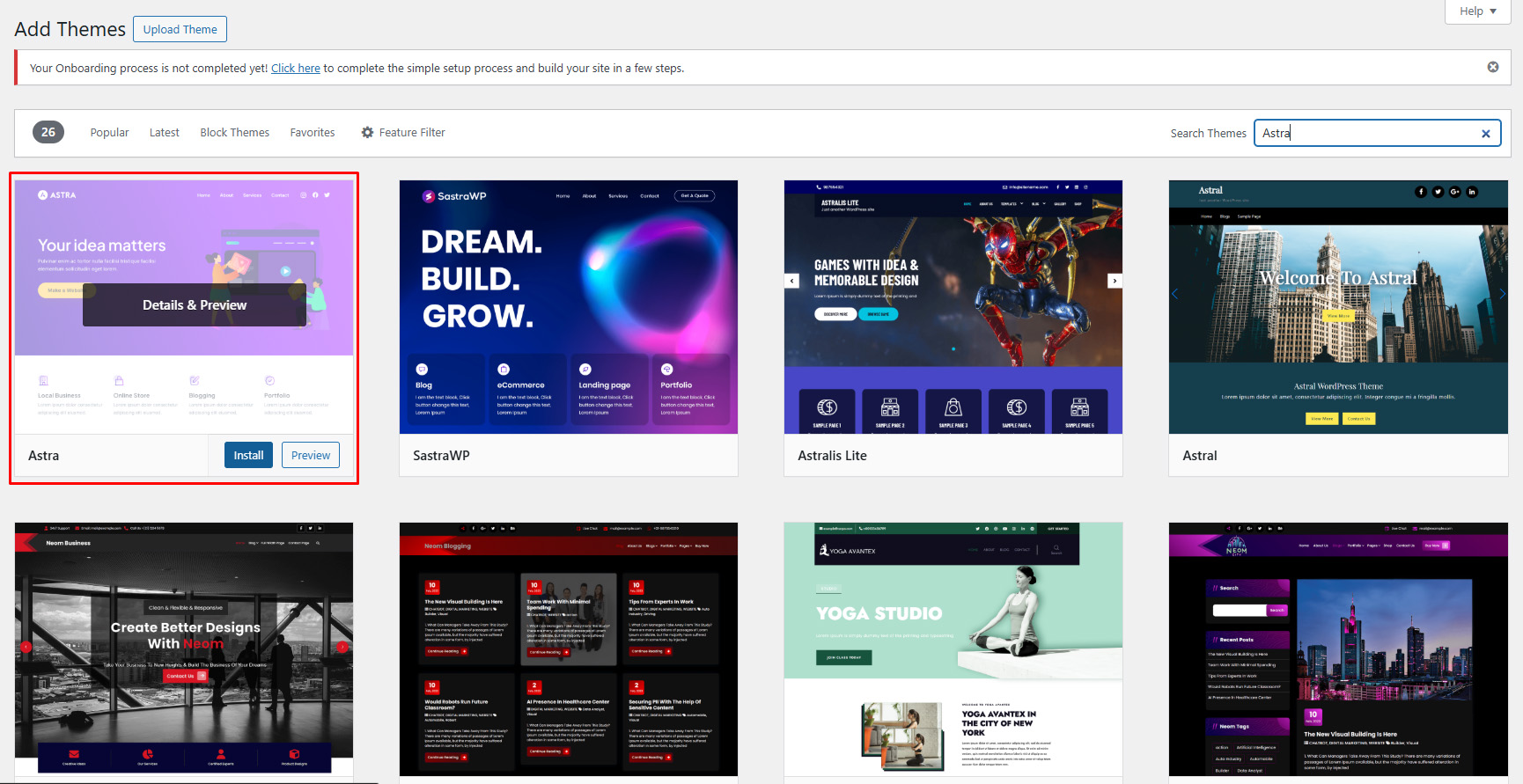The height and width of the screenshot is (784, 1523).
Task: Clear the theme search field
Action: click(x=1486, y=134)
